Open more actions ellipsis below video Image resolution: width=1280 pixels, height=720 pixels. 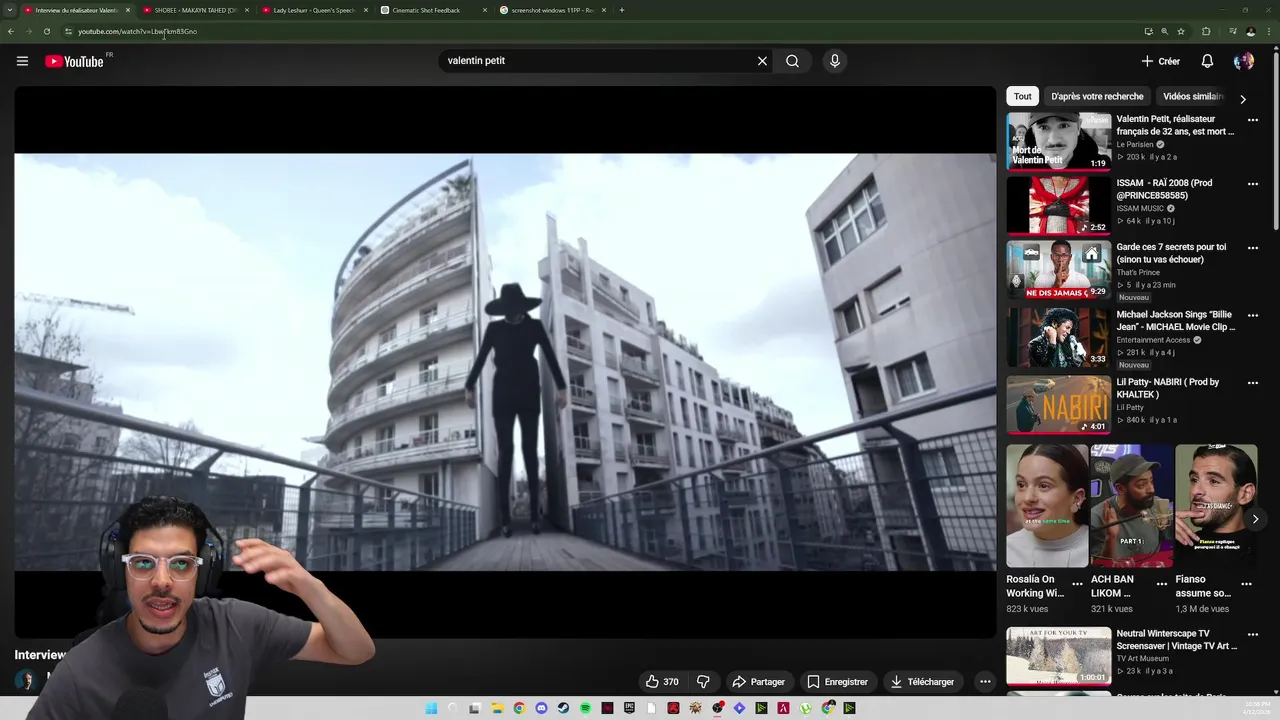coord(985,682)
